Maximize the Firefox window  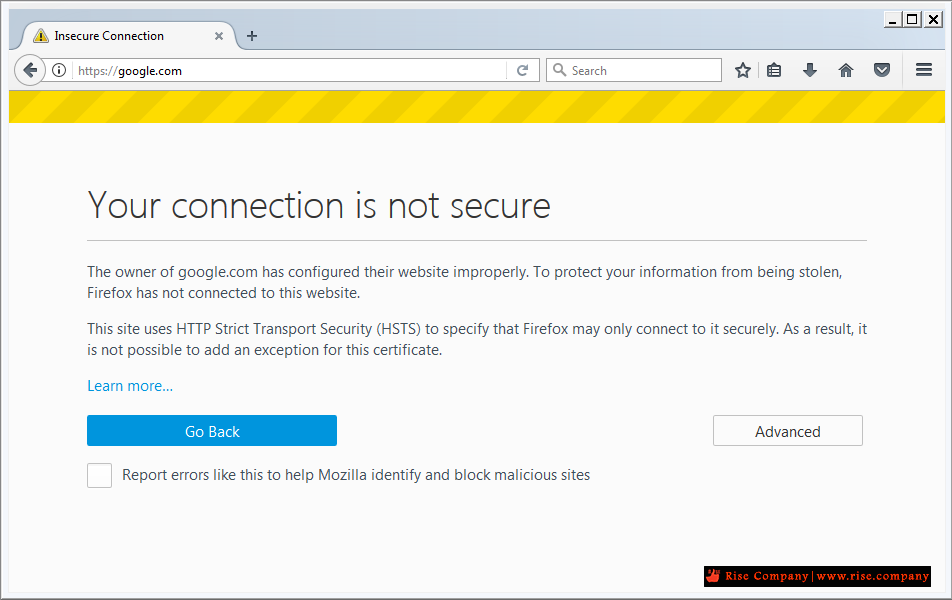click(911, 19)
